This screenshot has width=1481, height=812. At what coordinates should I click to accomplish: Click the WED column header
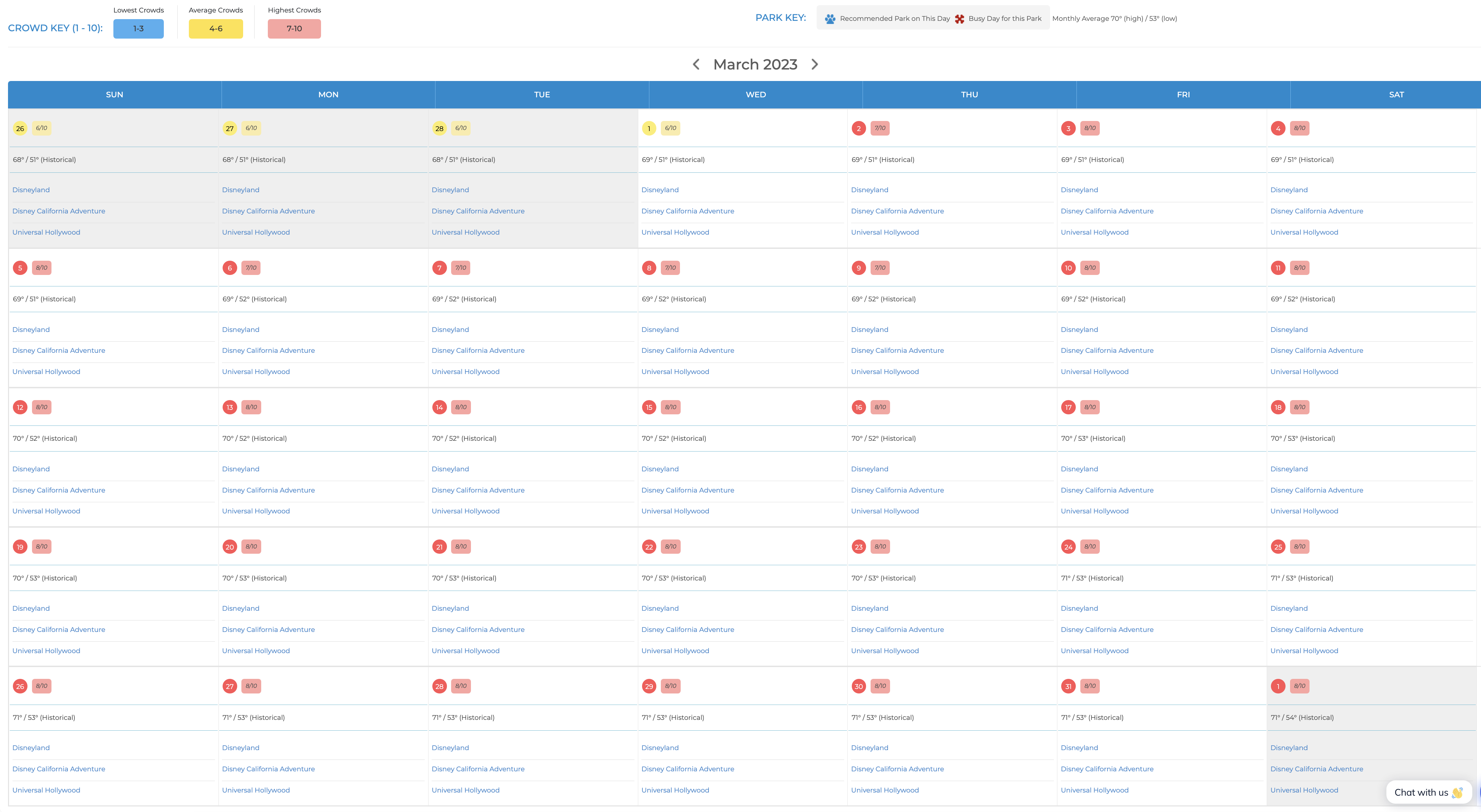[x=755, y=95]
